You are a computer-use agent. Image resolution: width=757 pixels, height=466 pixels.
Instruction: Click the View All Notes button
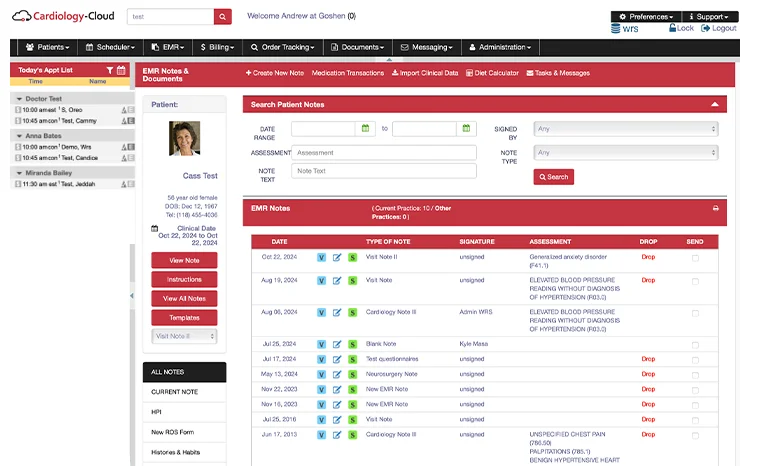[184, 298]
